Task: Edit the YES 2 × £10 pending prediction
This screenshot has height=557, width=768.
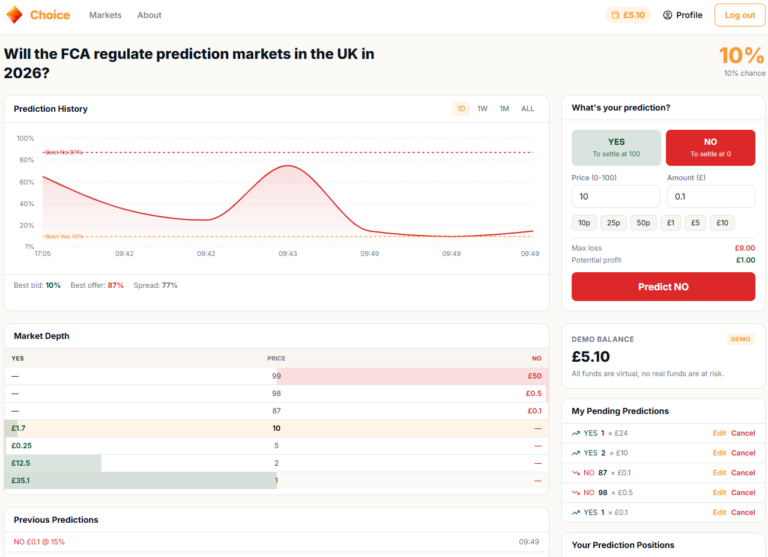Action: 719,453
